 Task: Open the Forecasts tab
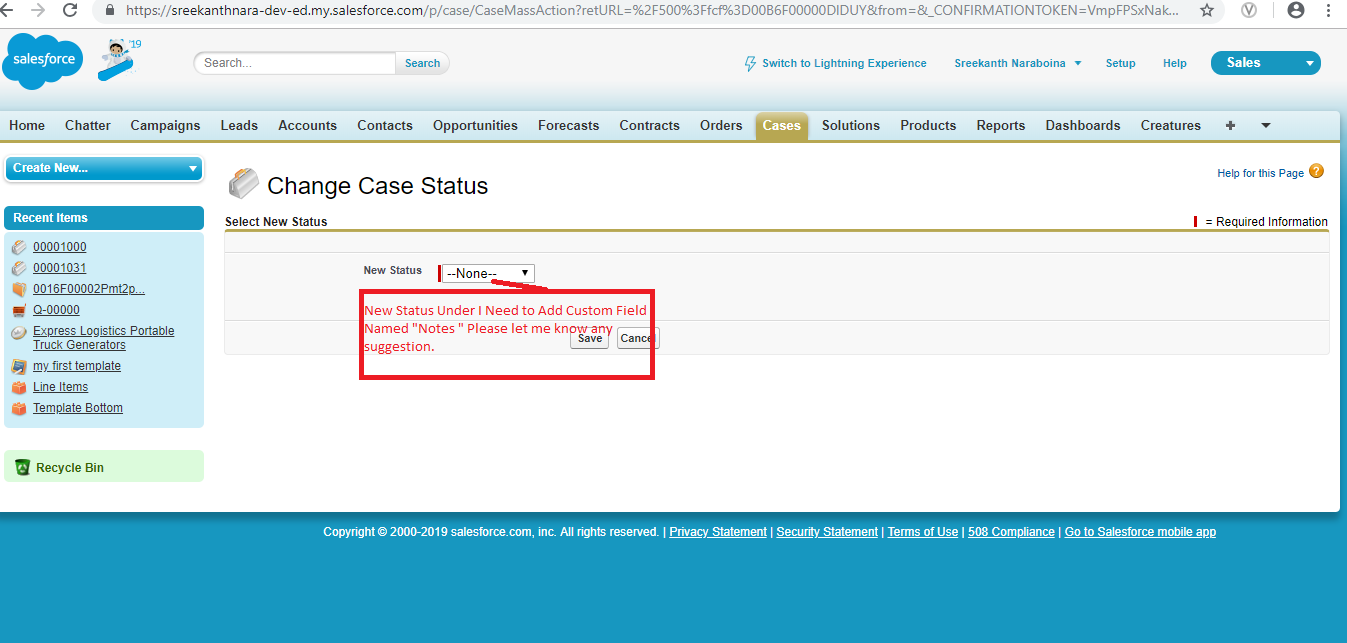click(x=568, y=125)
